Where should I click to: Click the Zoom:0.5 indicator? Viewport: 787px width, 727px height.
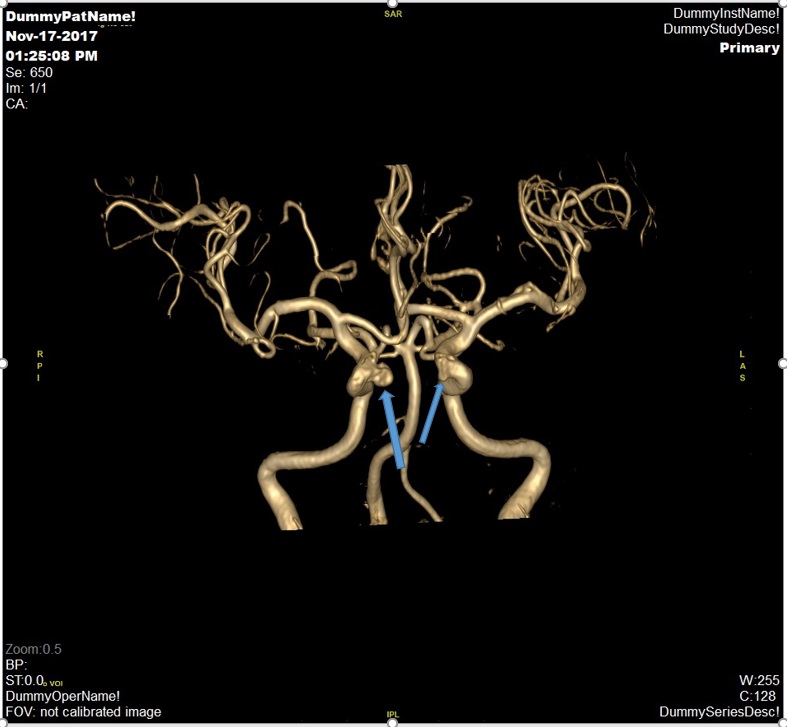point(32,649)
